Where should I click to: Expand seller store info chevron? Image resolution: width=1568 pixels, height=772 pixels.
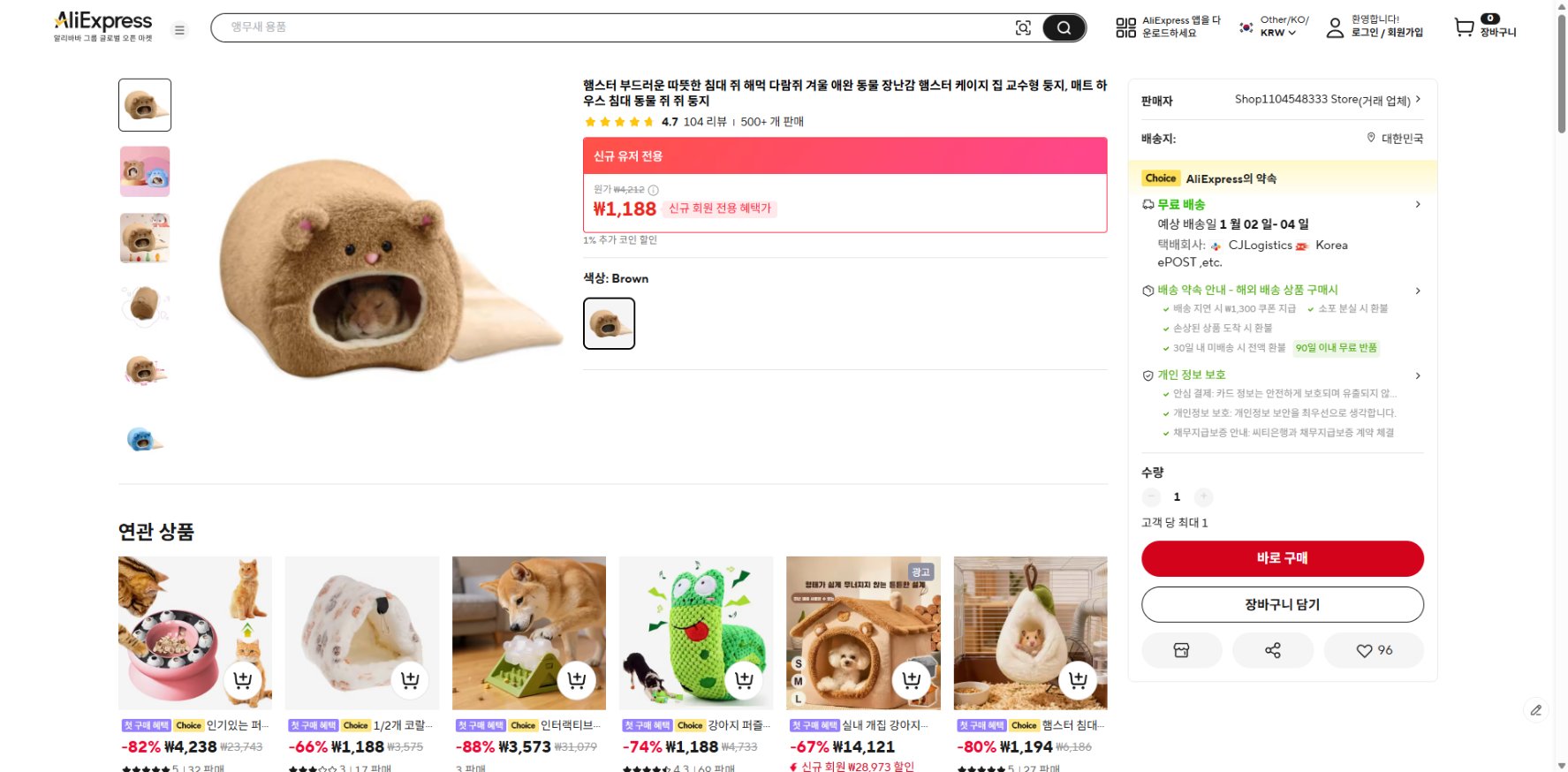[1418, 100]
